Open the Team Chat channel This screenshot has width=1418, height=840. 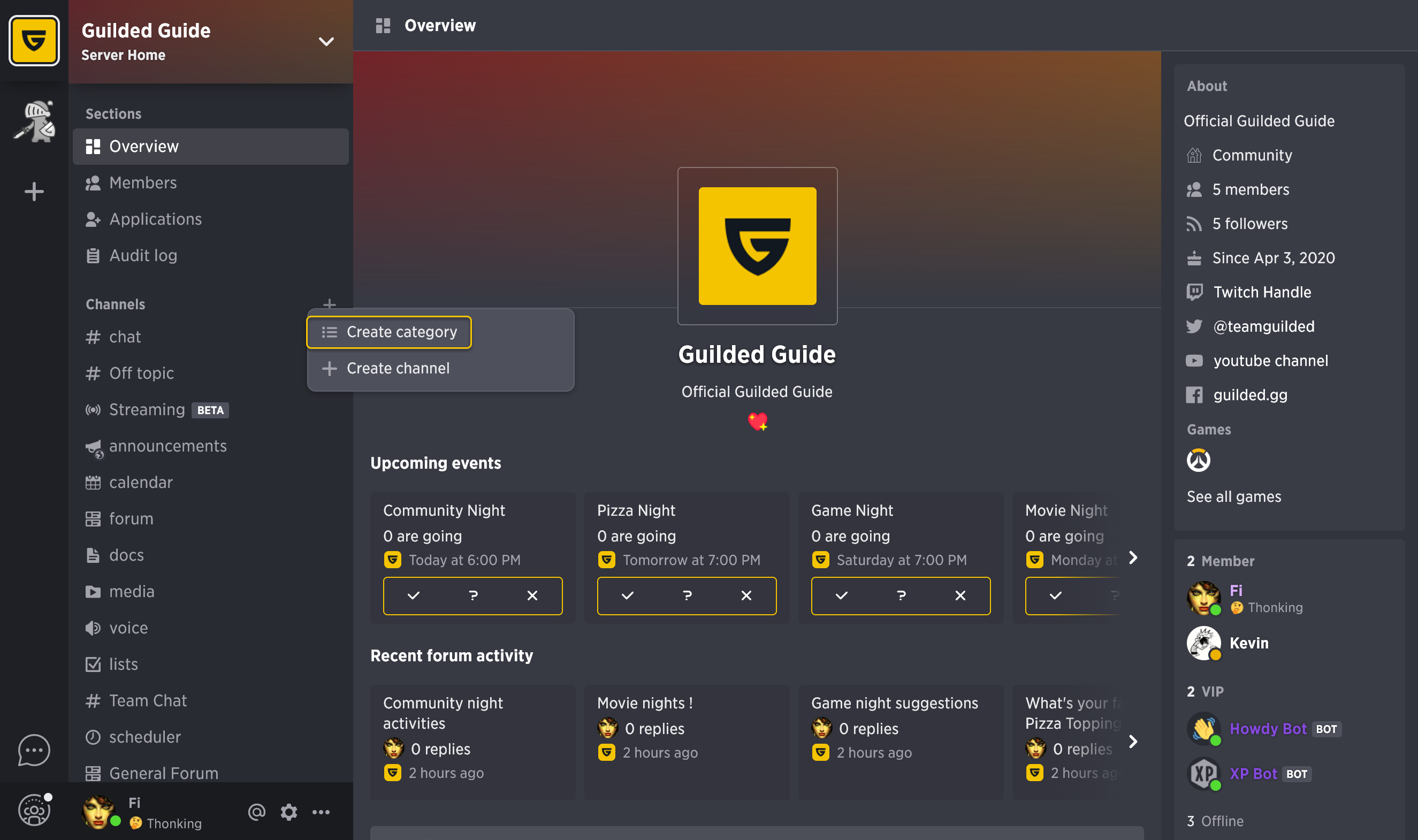[211, 701]
